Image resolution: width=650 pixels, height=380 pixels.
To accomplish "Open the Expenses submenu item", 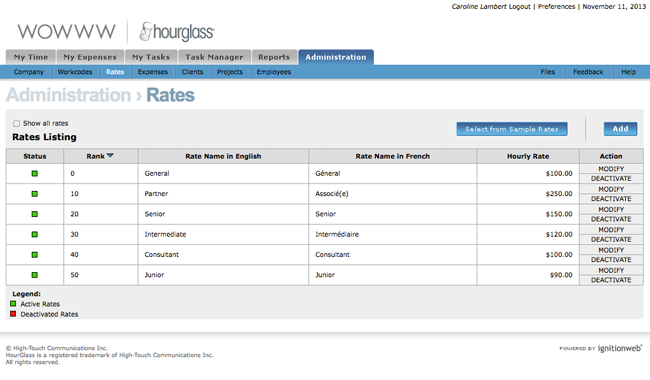I will pos(153,72).
